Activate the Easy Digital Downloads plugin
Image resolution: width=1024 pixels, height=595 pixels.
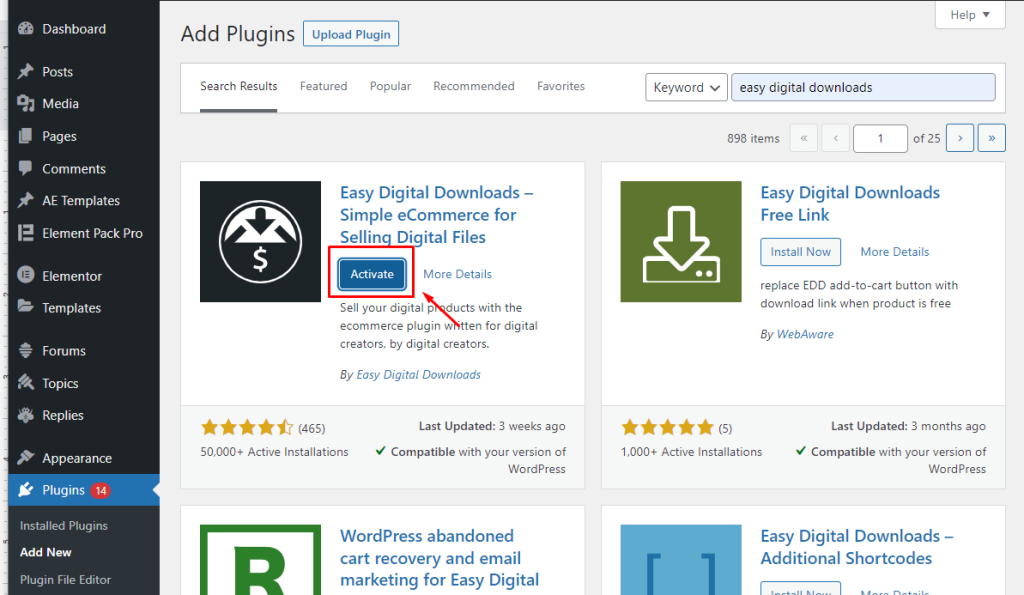(x=372, y=274)
